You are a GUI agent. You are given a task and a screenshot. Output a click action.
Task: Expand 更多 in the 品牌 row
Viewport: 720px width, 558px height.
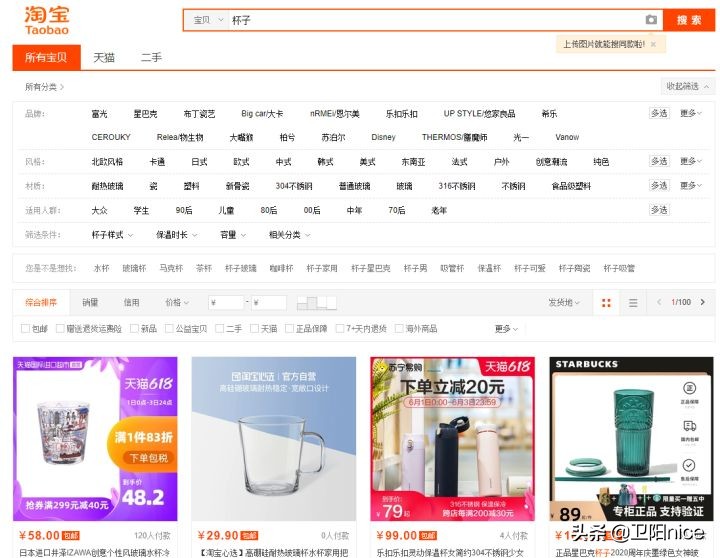pyautogui.click(x=691, y=113)
